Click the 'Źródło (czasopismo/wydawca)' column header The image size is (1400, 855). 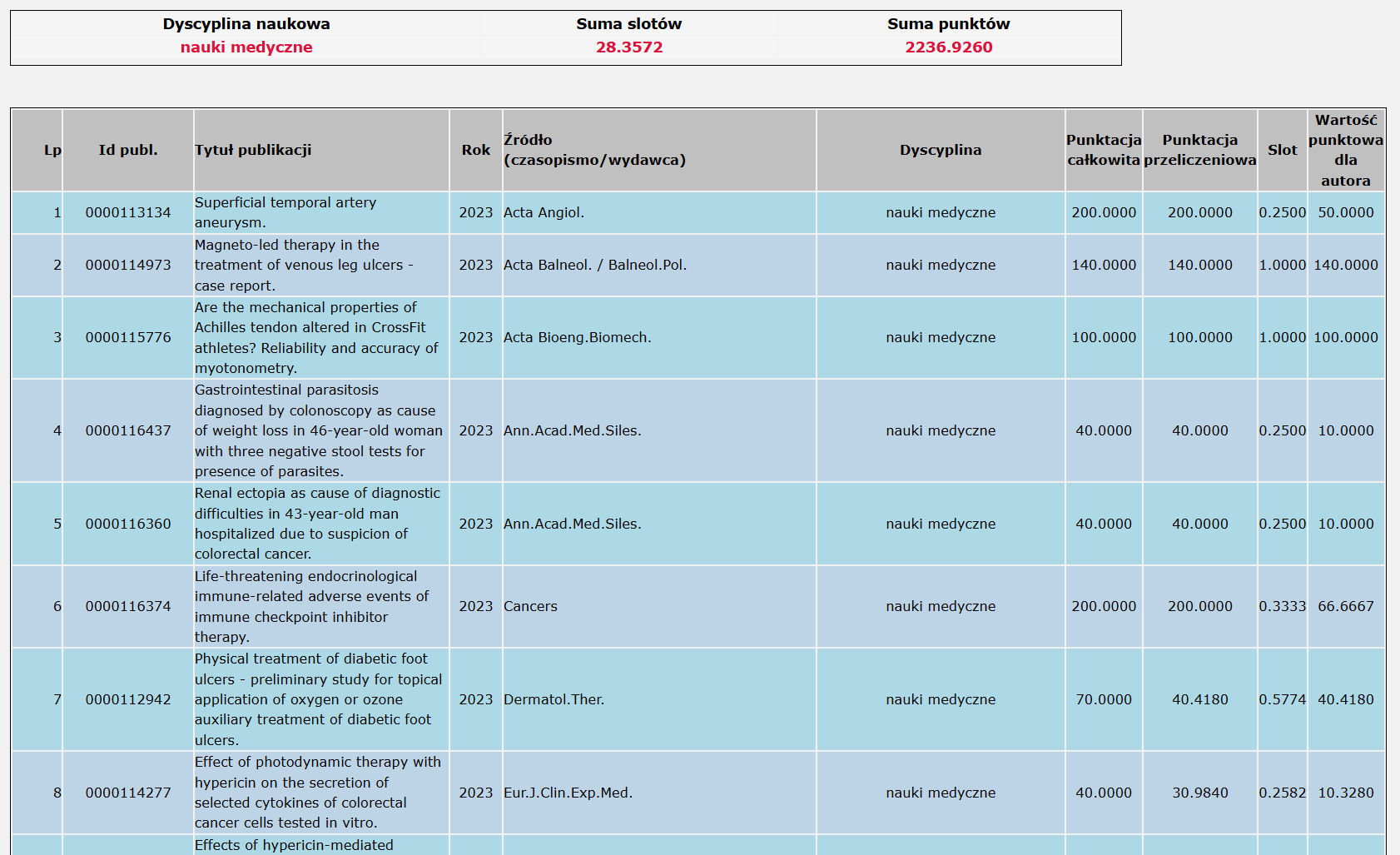(x=594, y=150)
